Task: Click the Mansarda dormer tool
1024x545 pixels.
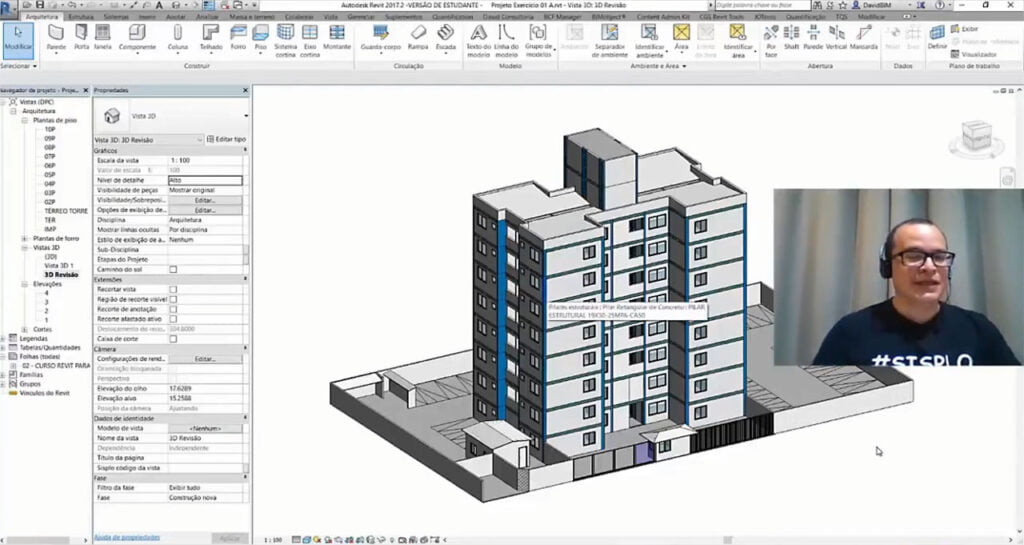Action: coord(865,37)
